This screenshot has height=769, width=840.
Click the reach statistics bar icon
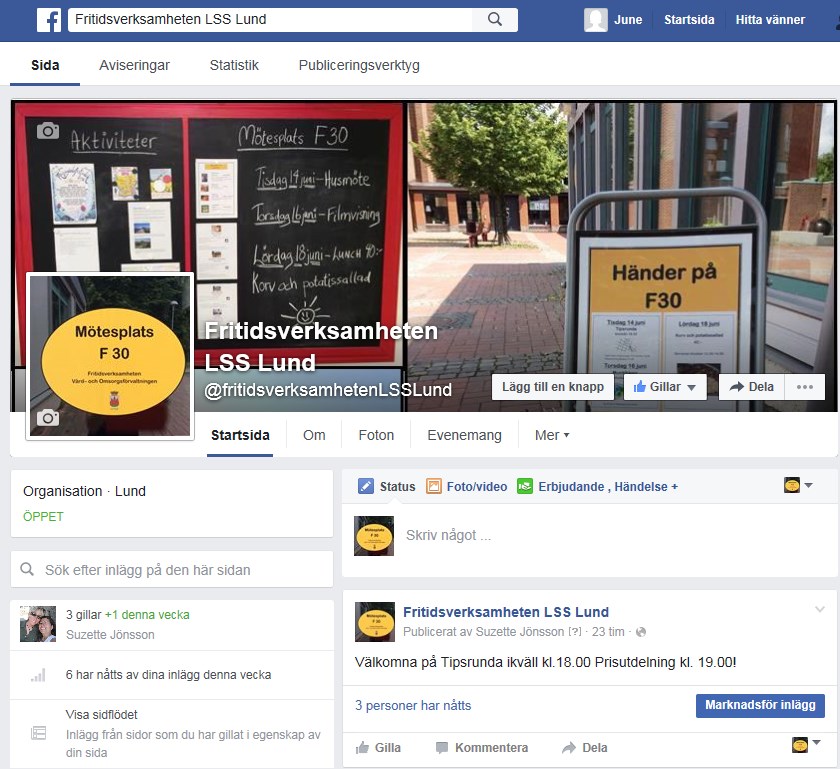click(38, 675)
